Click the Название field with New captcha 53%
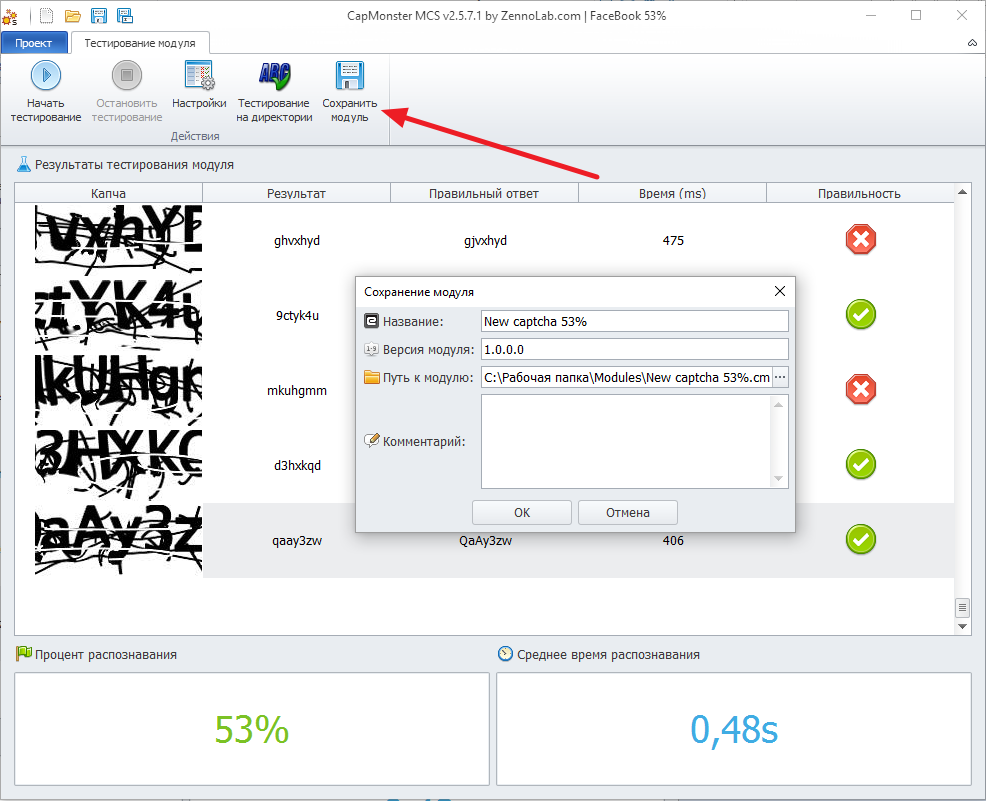This screenshot has height=801, width=986. coord(634,321)
